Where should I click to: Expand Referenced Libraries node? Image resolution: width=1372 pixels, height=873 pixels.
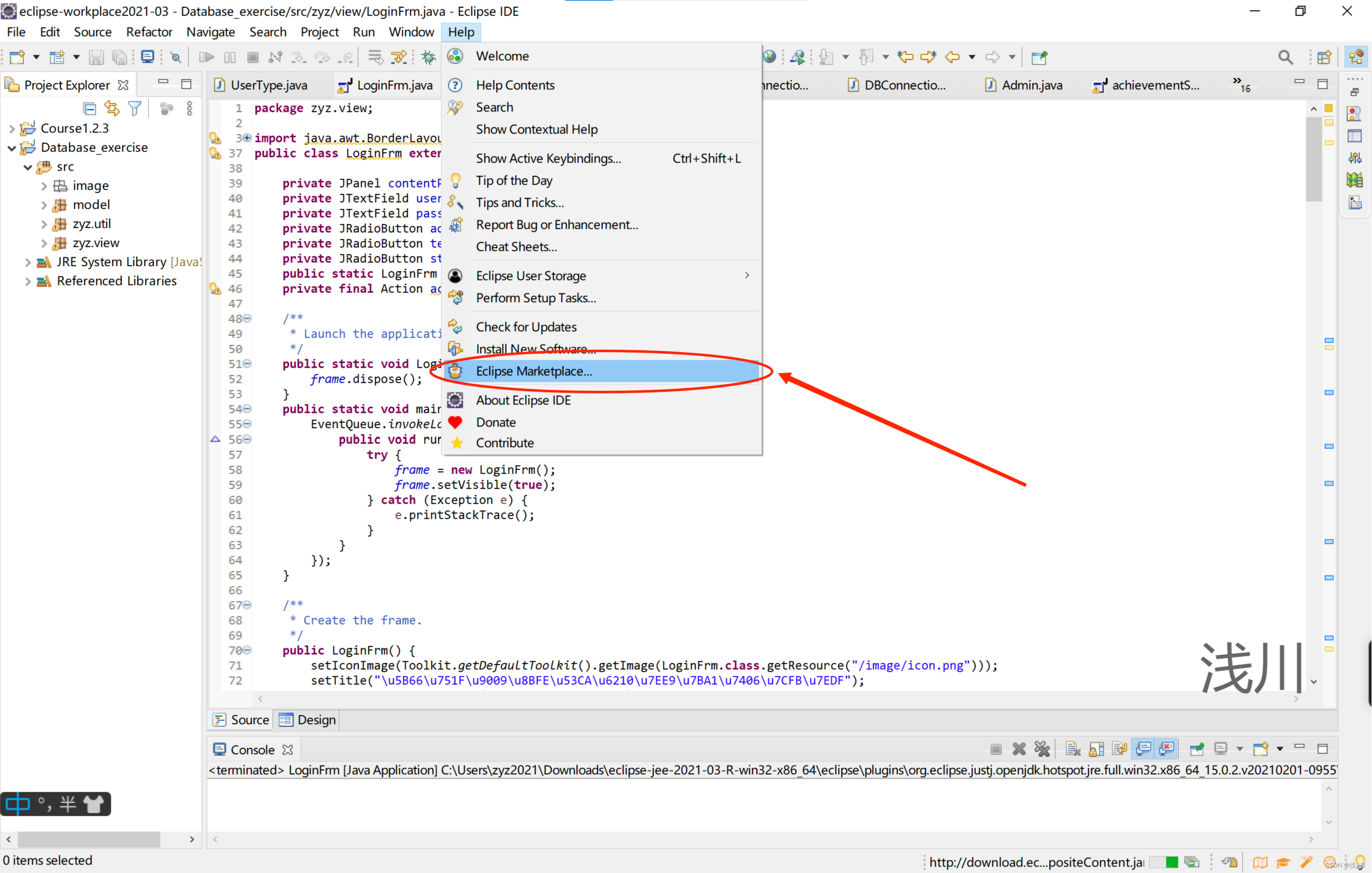[28, 281]
